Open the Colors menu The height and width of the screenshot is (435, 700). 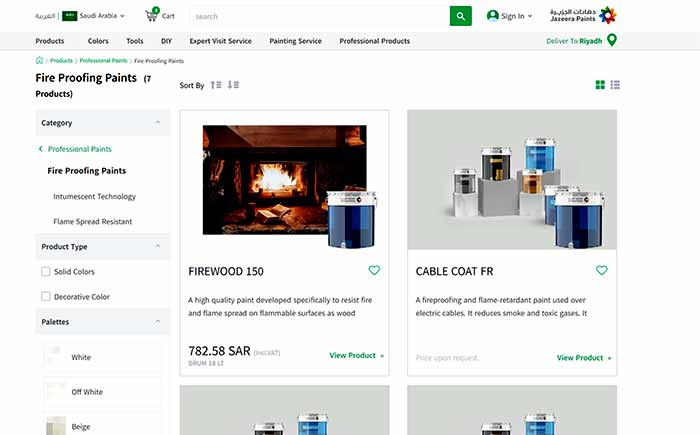(x=98, y=41)
